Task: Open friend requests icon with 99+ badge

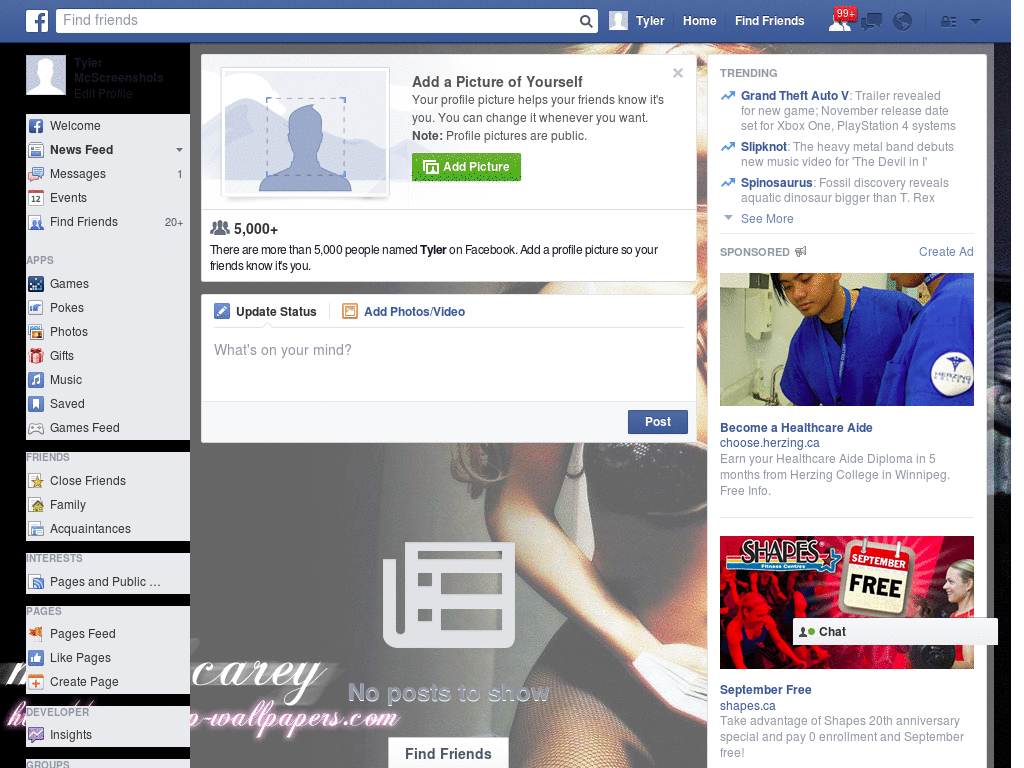Action: pos(841,20)
